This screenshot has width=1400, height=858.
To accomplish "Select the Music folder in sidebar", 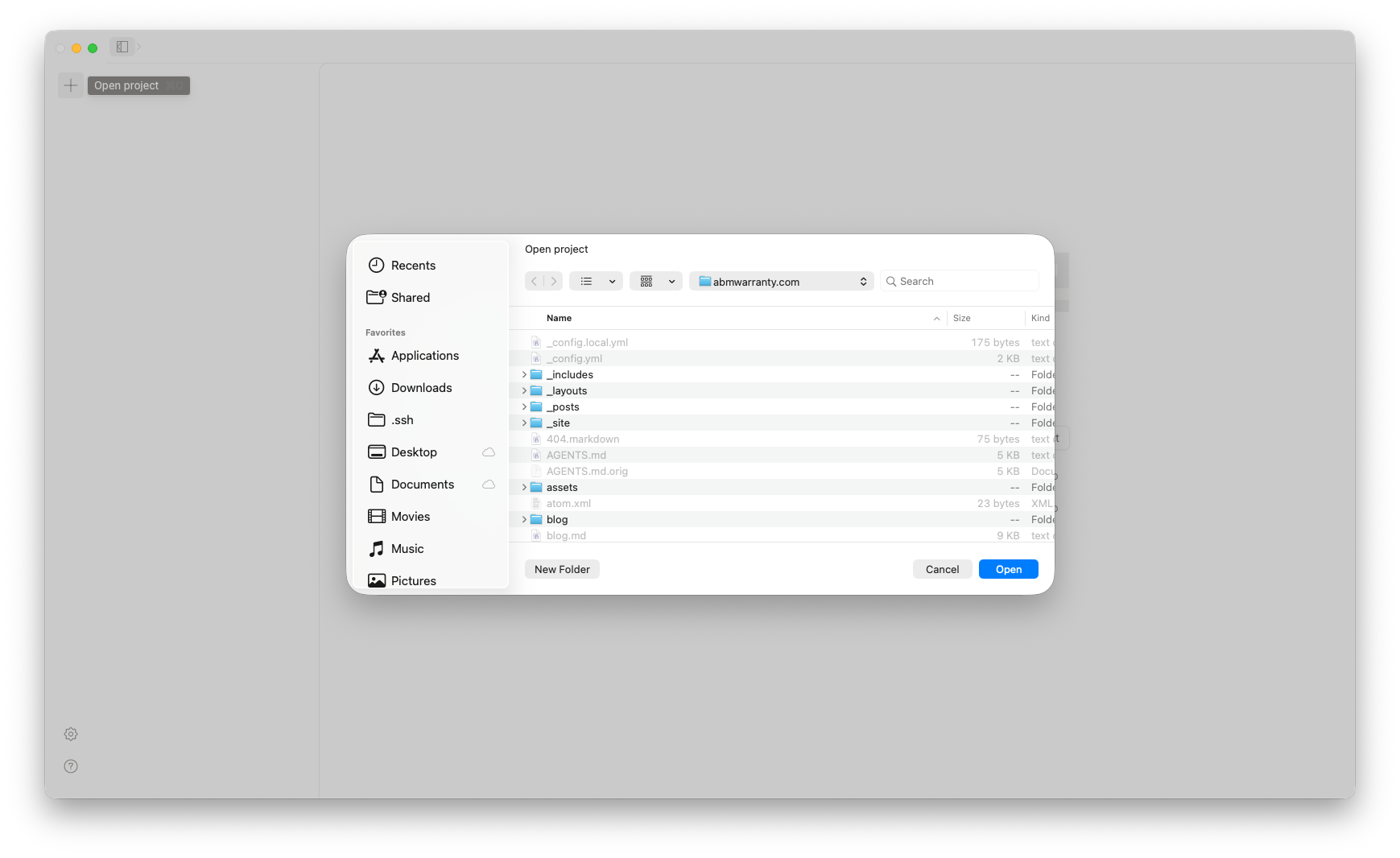I will pyautogui.click(x=407, y=549).
